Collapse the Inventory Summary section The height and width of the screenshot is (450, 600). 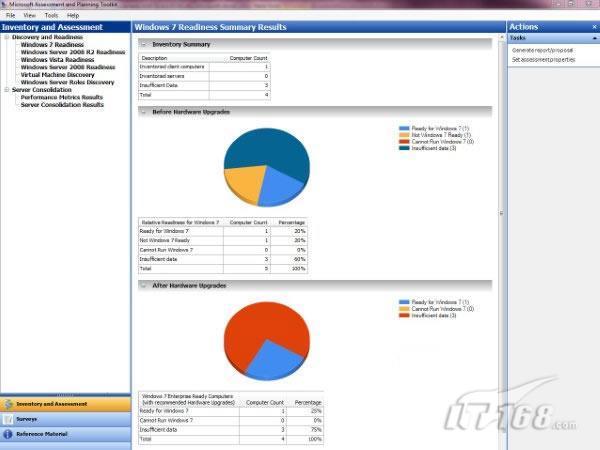pyautogui.click(x=144, y=44)
